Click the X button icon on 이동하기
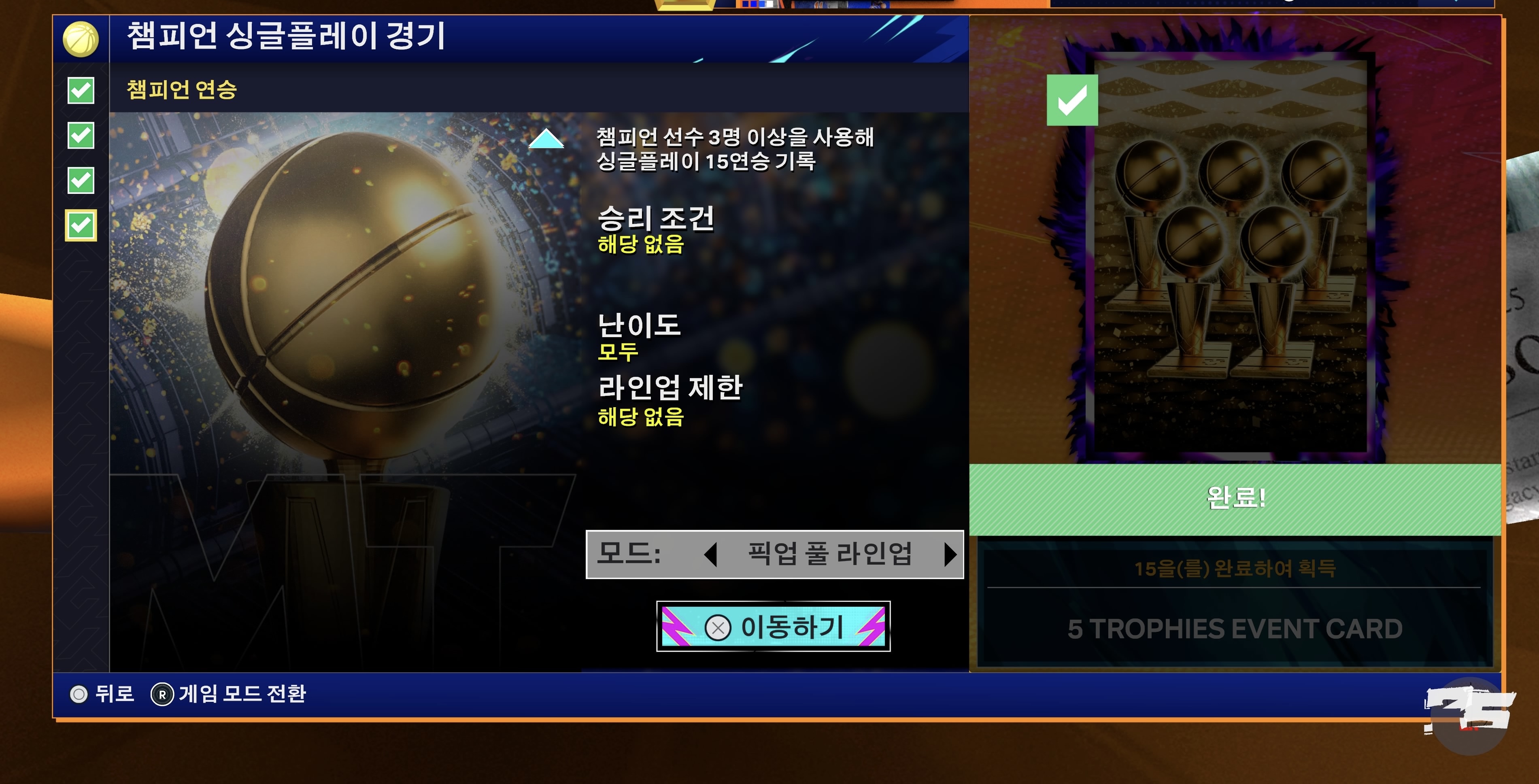Image resolution: width=1539 pixels, height=784 pixels. click(x=718, y=627)
